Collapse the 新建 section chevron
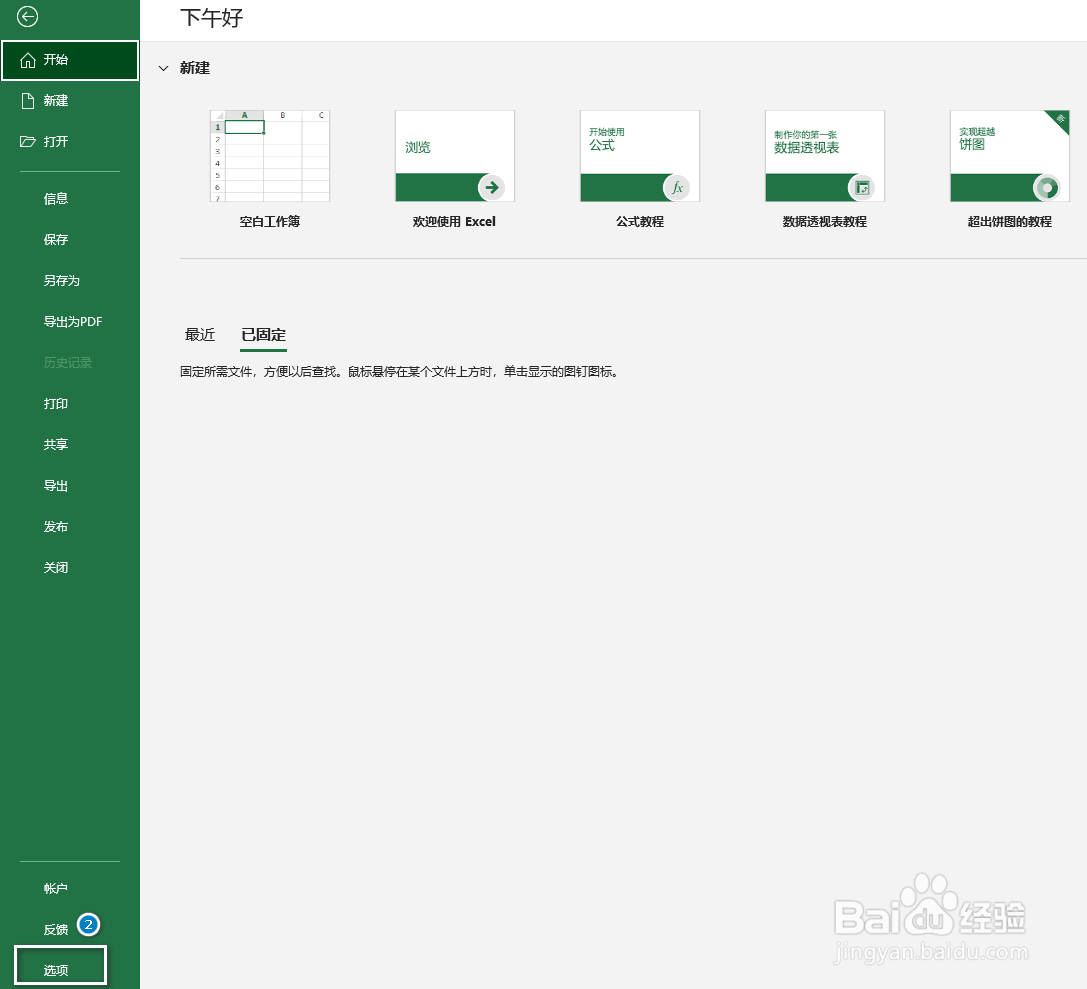Screen dimensions: 1087x989 [x=163, y=68]
